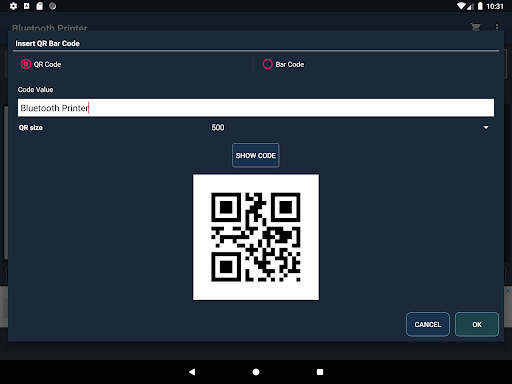This screenshot has height=384, width=512.
Task: Click the settings gear status icon
Action: 13,6
